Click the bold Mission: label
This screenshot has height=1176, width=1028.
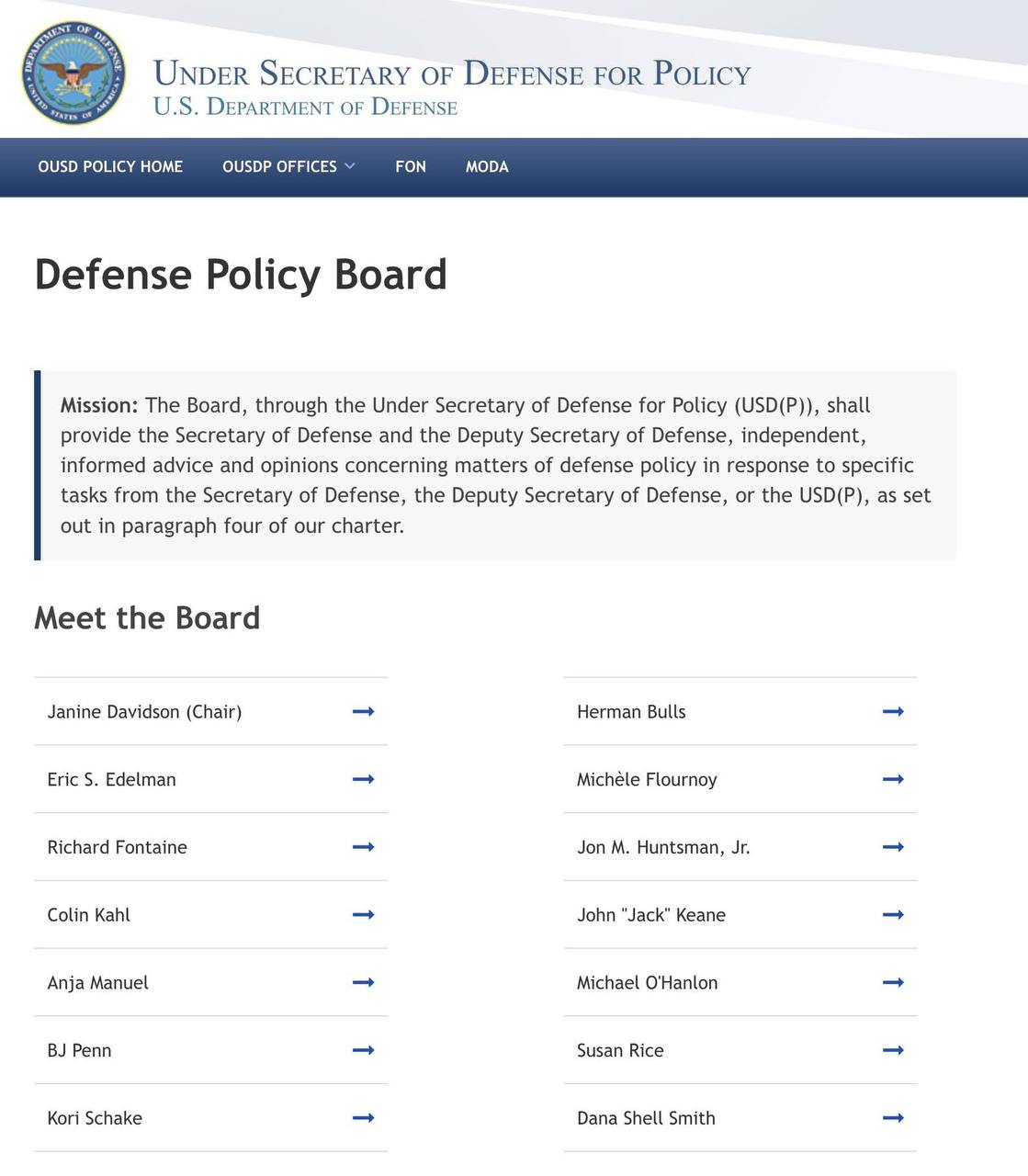point(99,405)
